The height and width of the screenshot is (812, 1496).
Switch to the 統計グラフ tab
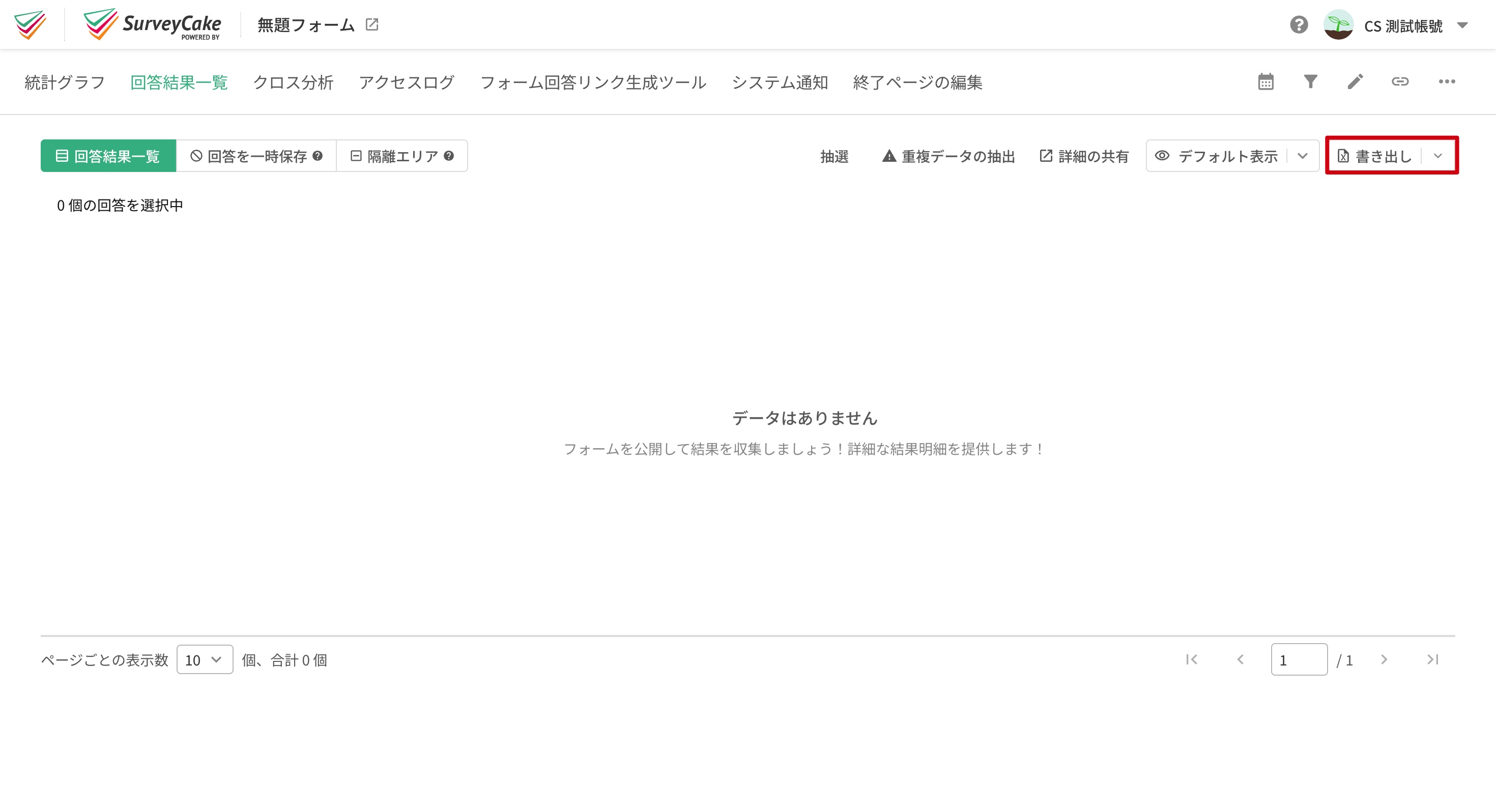pos(65,82)
